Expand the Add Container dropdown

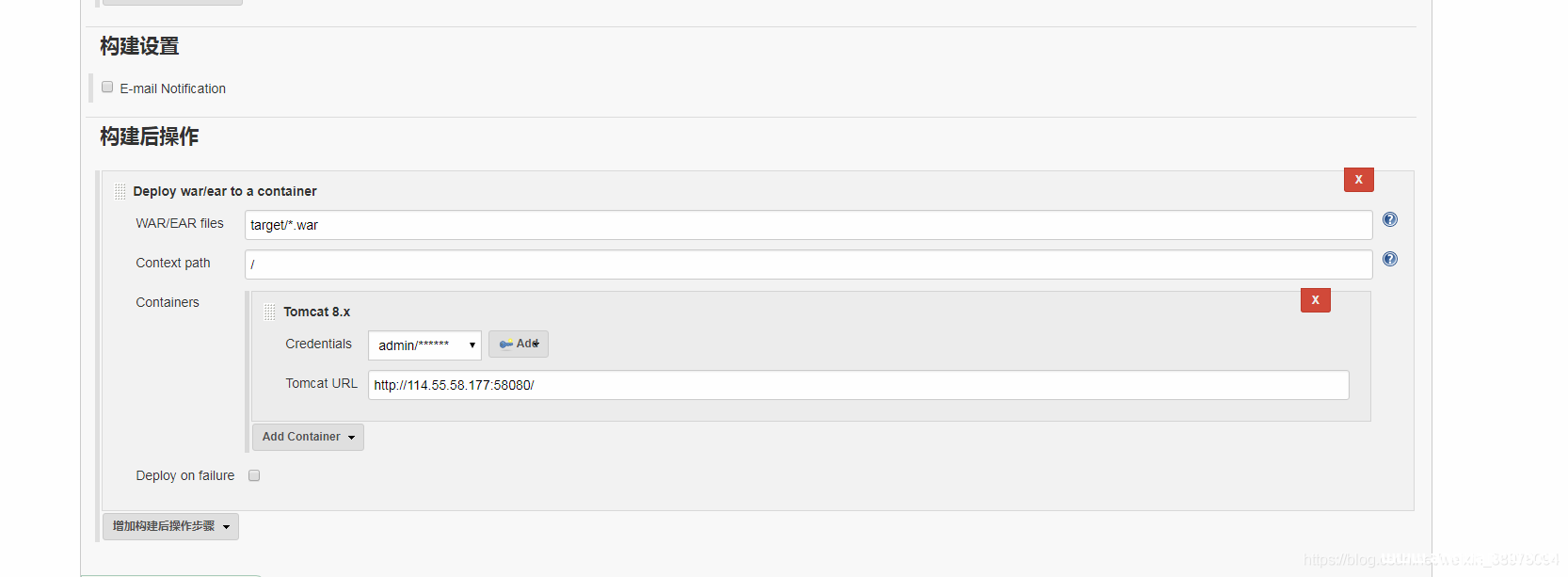pos(308,438)
